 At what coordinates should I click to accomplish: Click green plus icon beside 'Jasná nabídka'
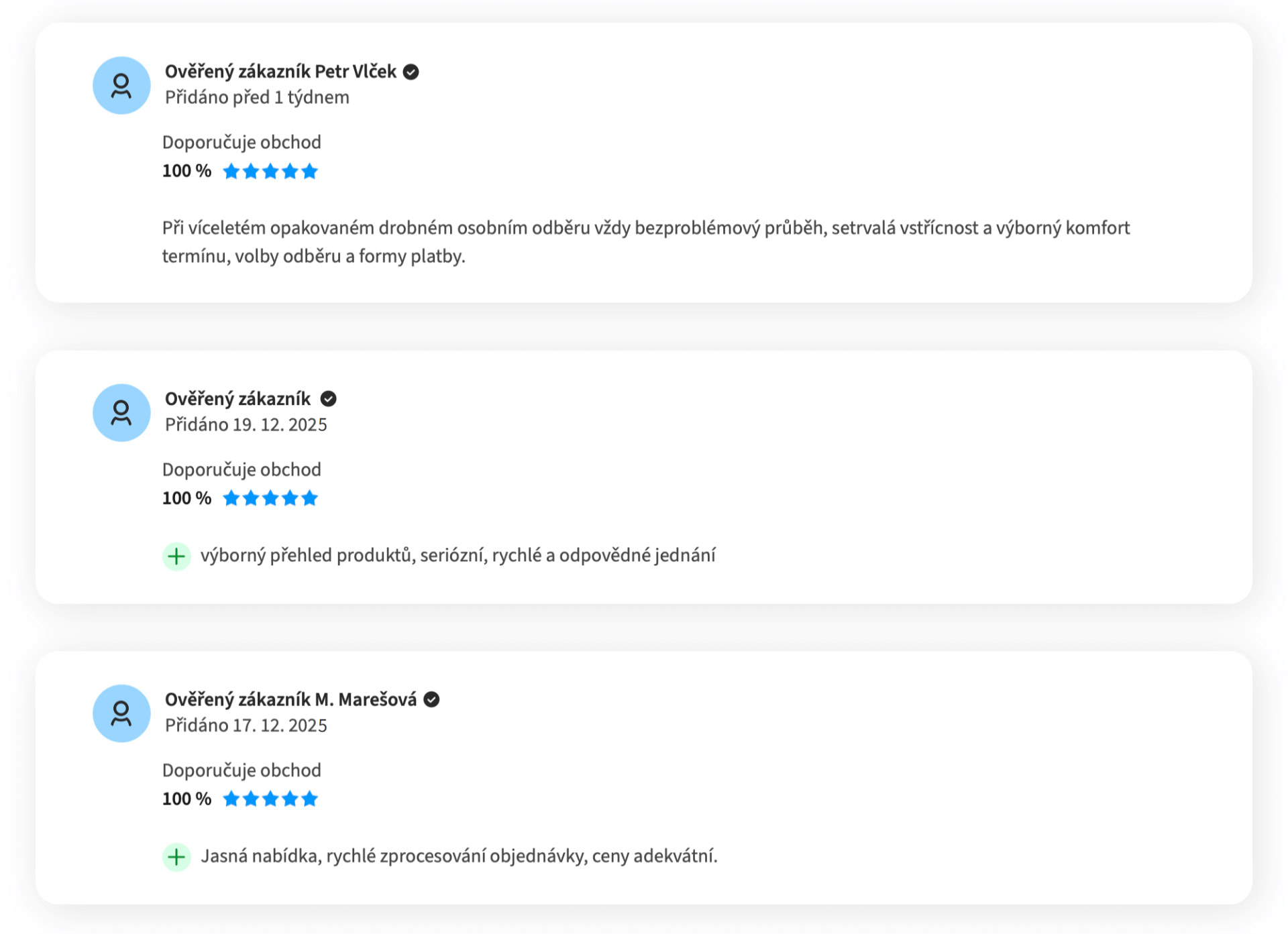click(x=176, y=856)
